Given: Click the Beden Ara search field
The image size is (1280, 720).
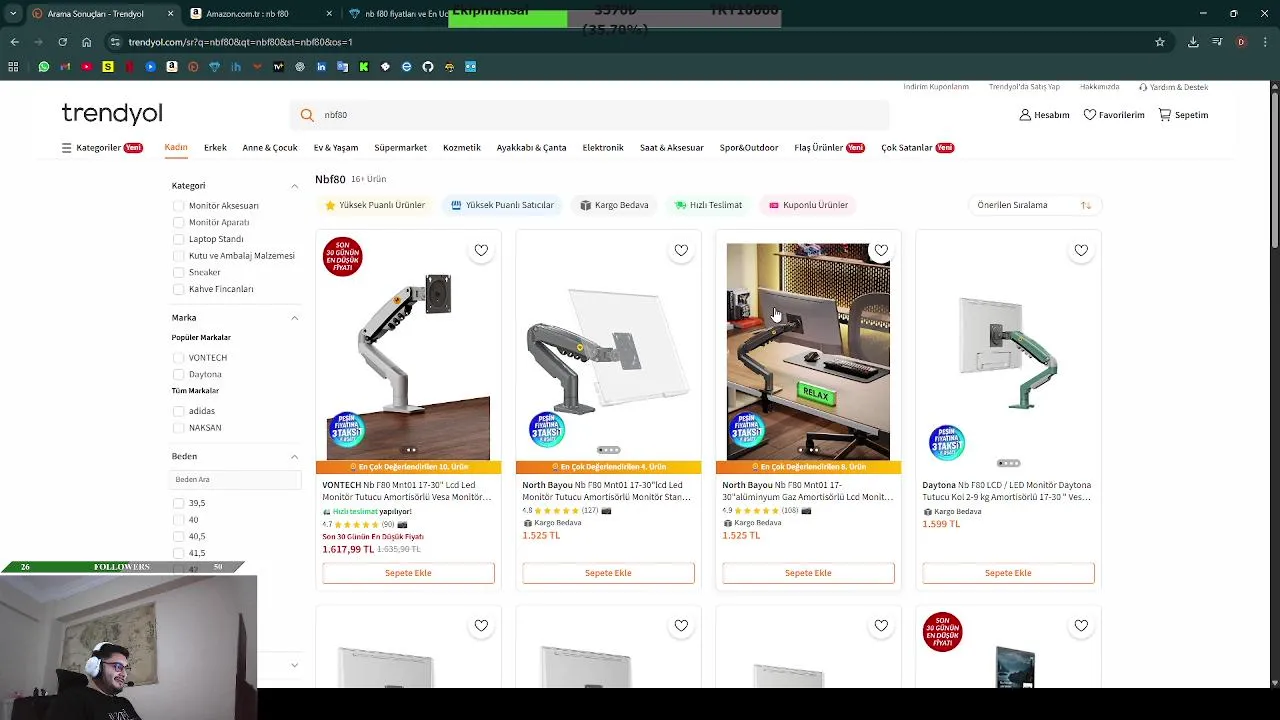Looking at the screenshot, I should coord(236,480).
